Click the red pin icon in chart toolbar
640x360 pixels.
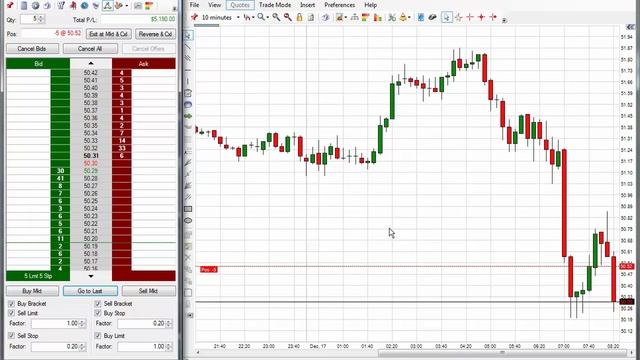pyautogui.click(x=195, y=17)
